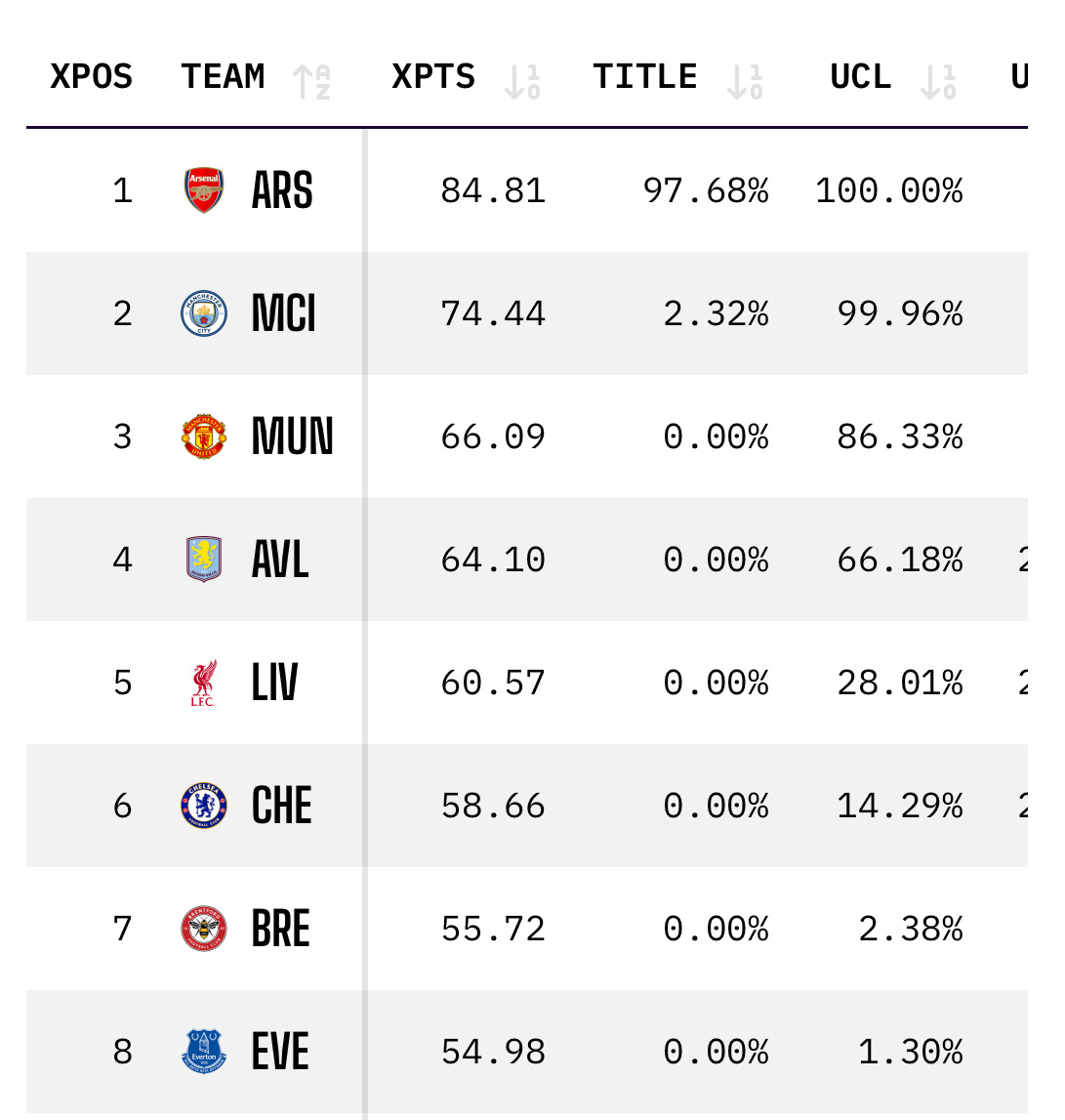Click the Everton club crest

[204, 1052]
